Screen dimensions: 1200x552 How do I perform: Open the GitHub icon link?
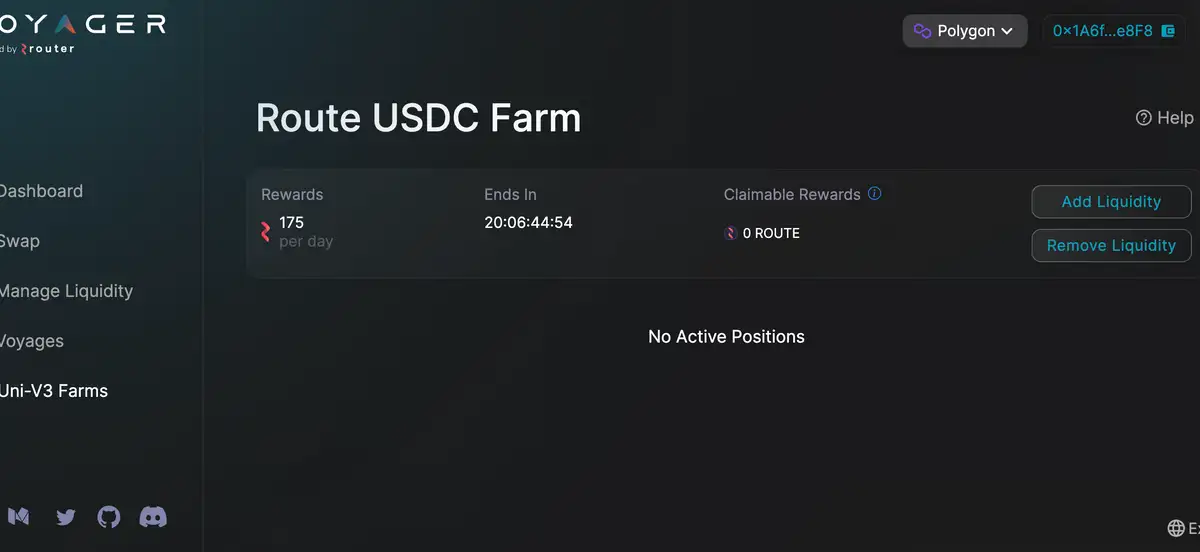point(108,517)
